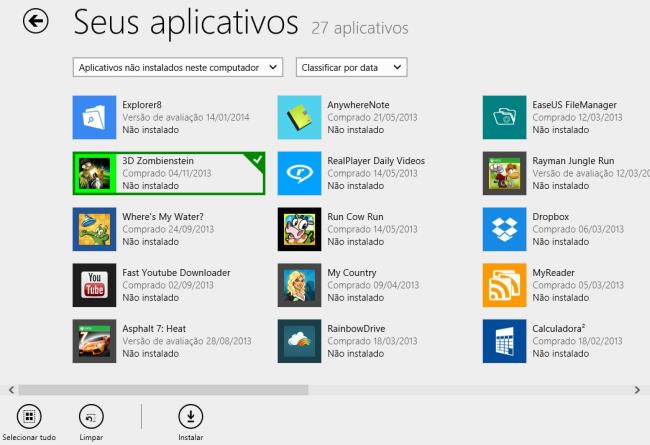
Task: Click the EaseUS FileManager icon
Action: pyautogui.click(x=504, y=117)
